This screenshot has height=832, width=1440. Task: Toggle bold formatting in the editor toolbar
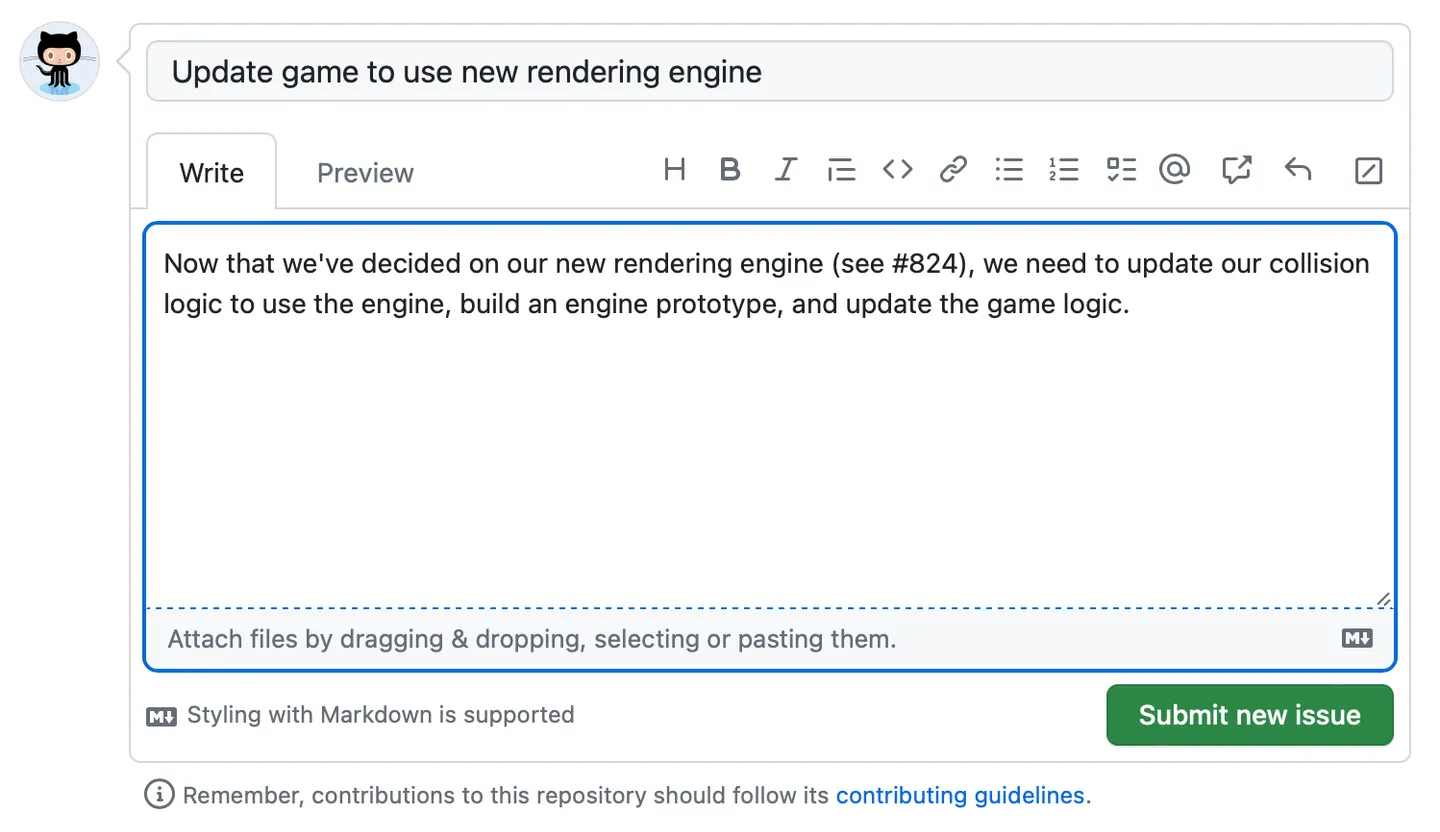coord(730,170)
